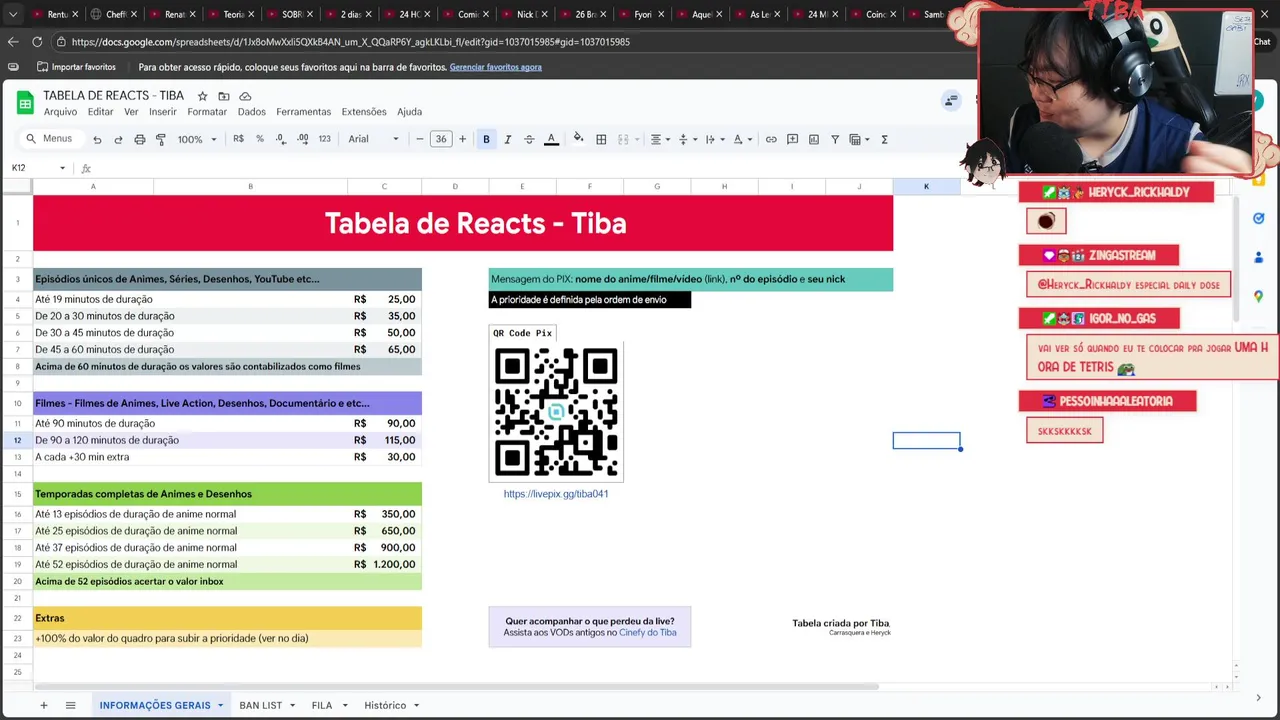Click the Redo arrow in the toolbar
The height and width of the screenshot is (720, 1280).
tap(118, 139)
